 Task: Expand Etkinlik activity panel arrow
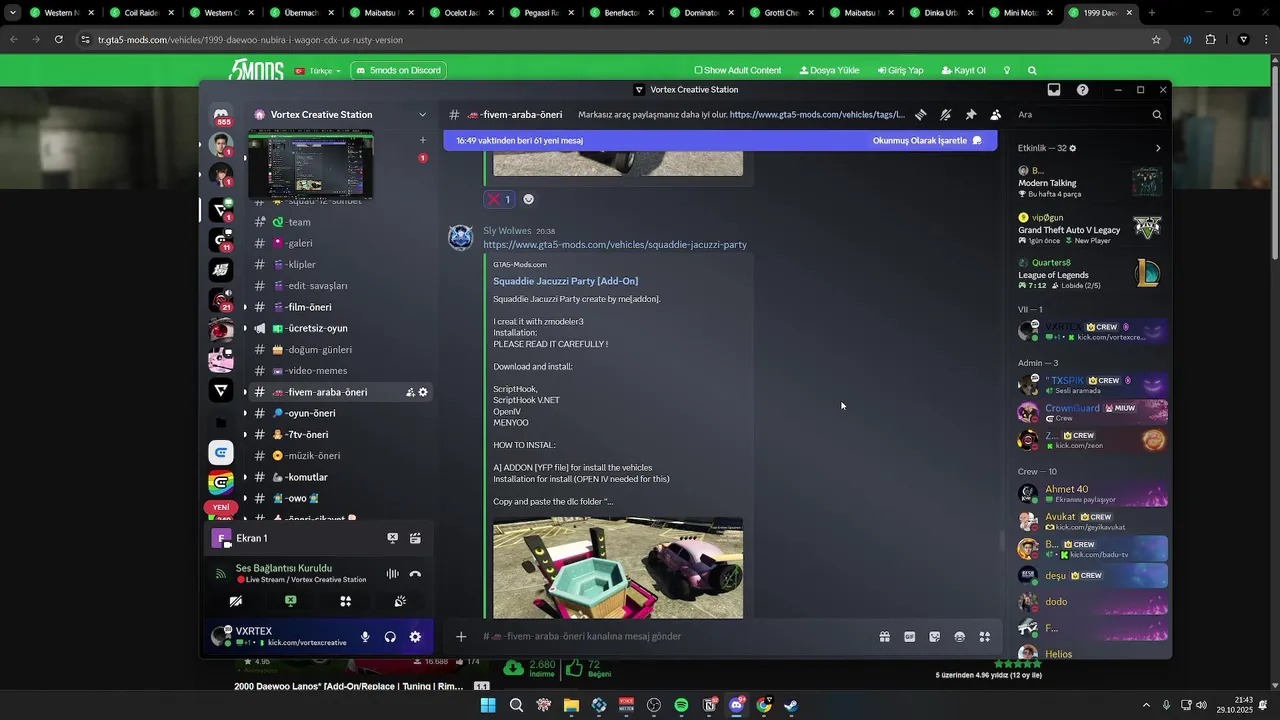1158,148
